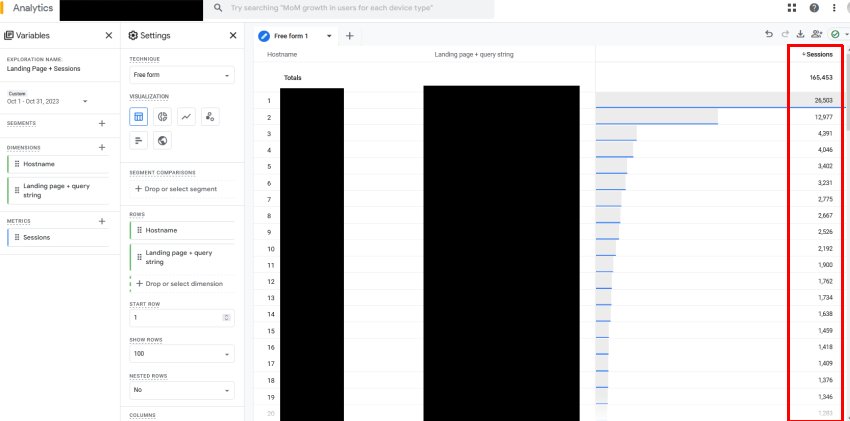Viewport: 850px width, 421px height.
Task: Pick the bar chart visualization
Action: tap(139, 141)
